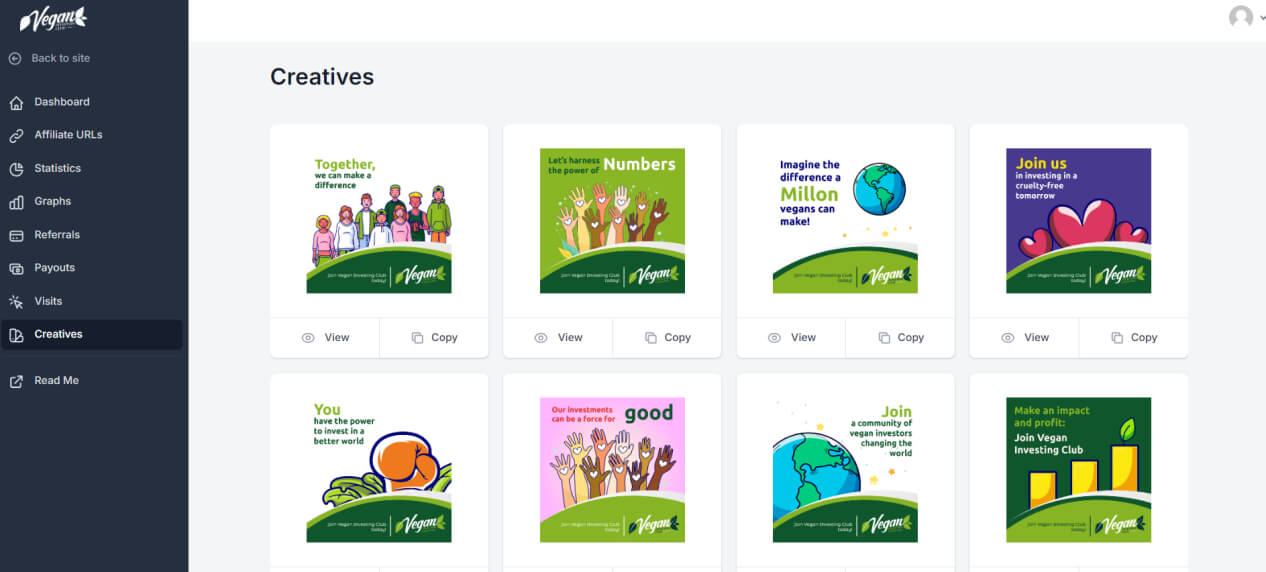This screenshot has height=572, width=1266.
Task: Copy the 'Power of Numbers' creative
Action: (x=667, y=338)
